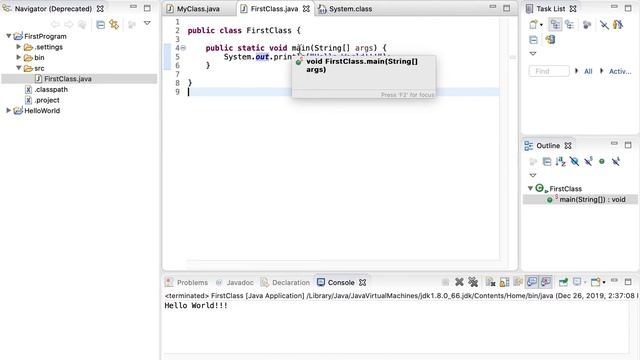Click the All working set link

[588, 71]
